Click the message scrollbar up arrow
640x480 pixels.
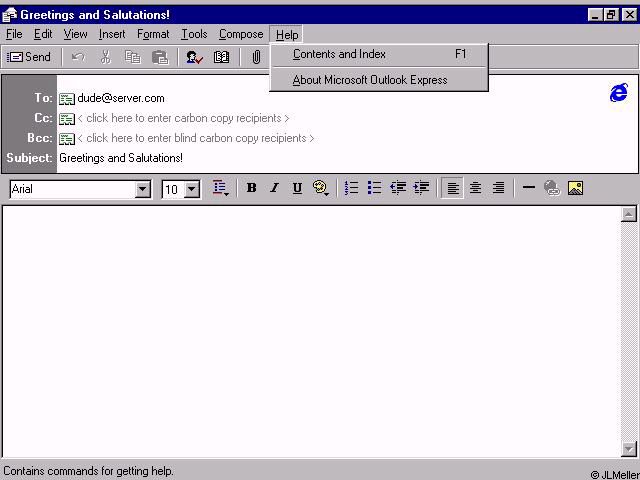point(629,214)
